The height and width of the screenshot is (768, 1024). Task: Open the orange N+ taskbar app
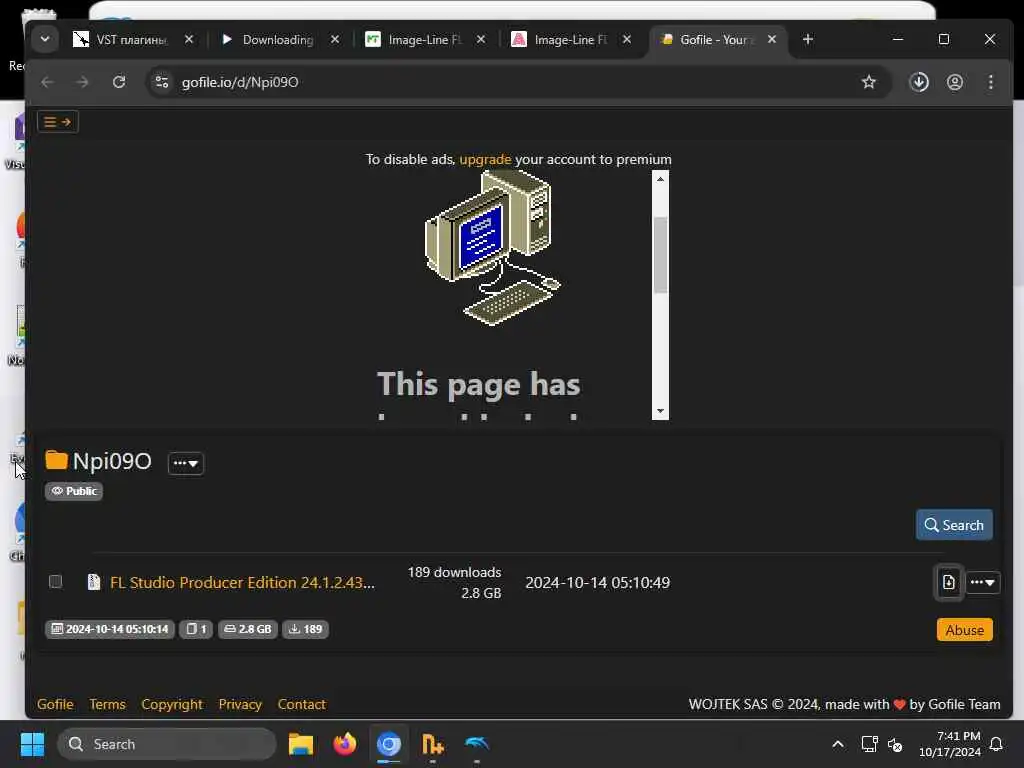pyautogui.click(x=432, y=744)
